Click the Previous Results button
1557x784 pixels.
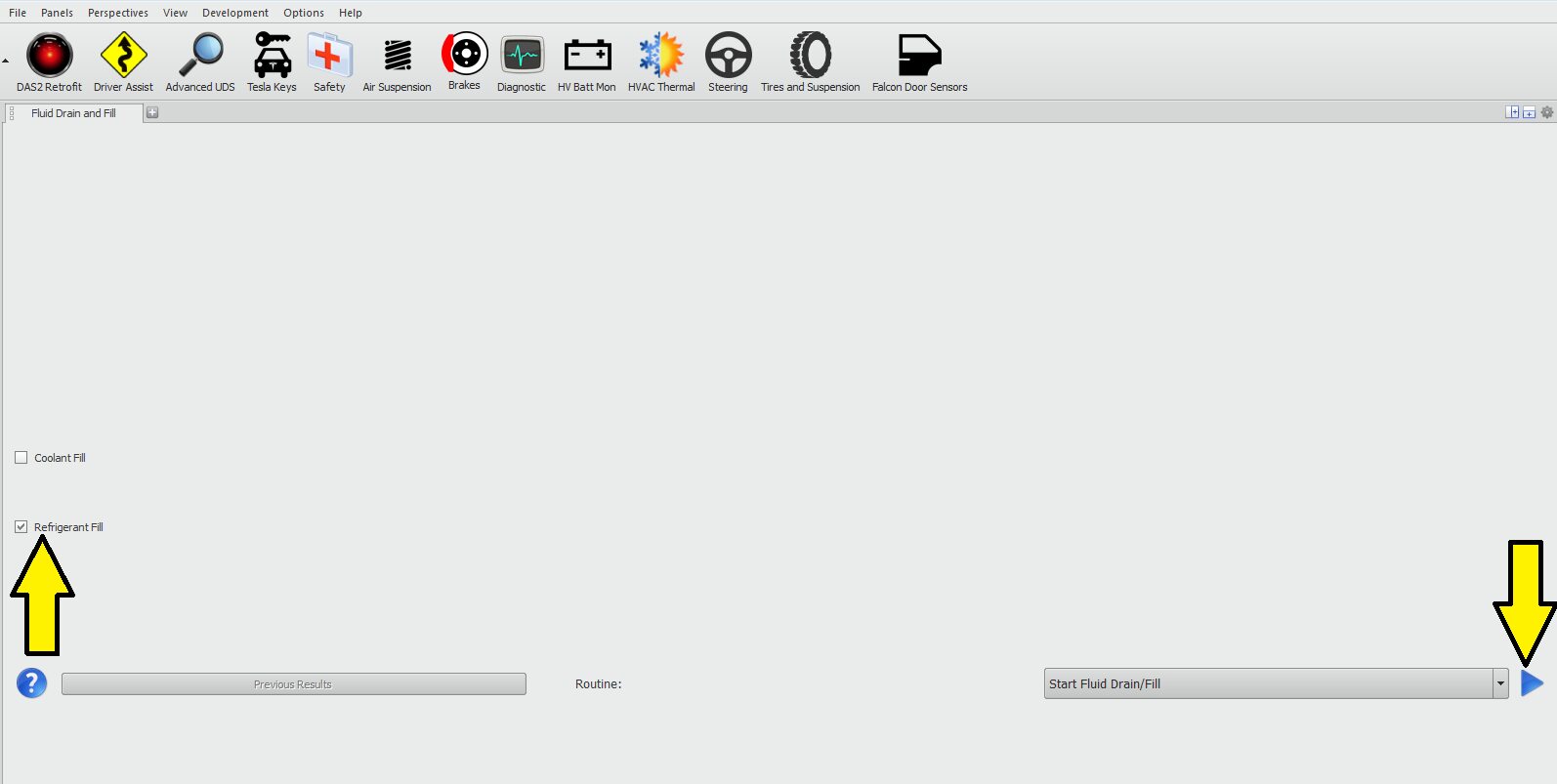(x=293, y=684)
